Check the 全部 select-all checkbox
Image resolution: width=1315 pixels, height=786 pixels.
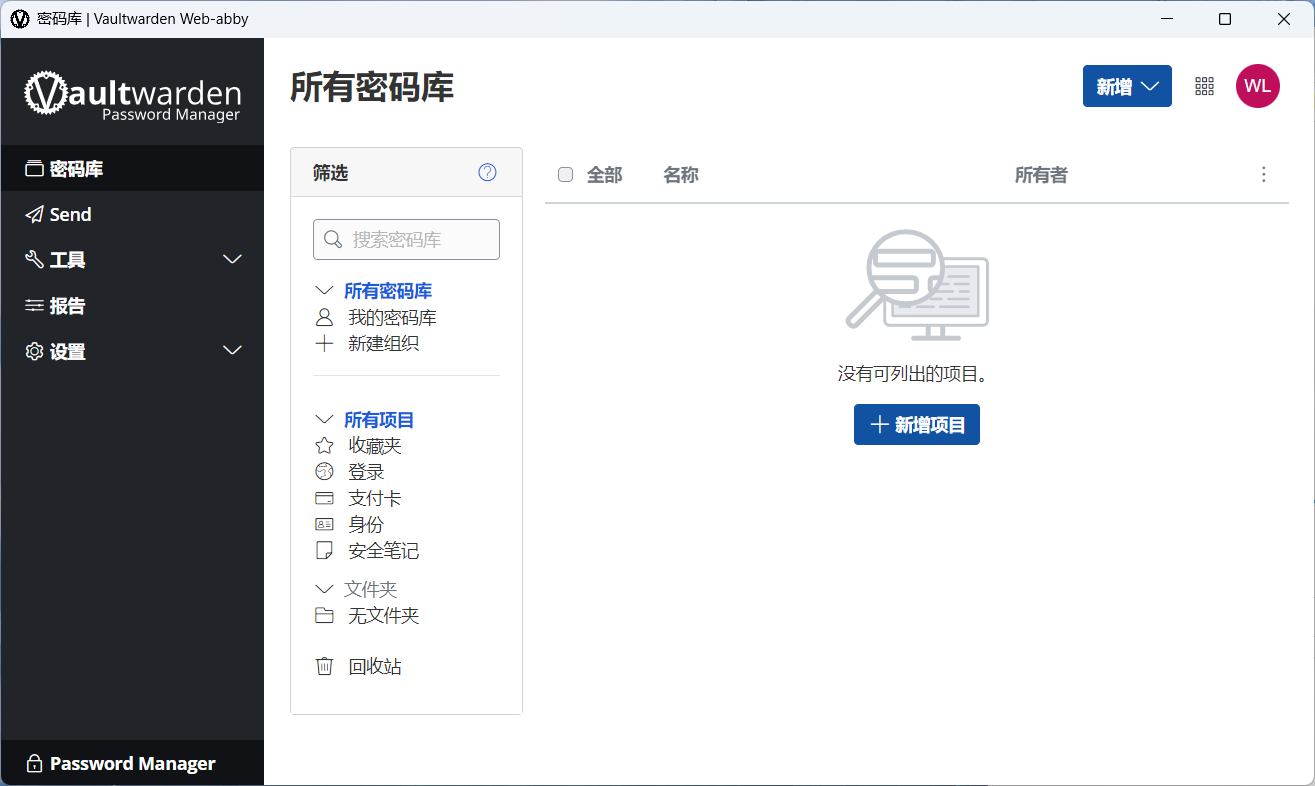tap(565, 175)
